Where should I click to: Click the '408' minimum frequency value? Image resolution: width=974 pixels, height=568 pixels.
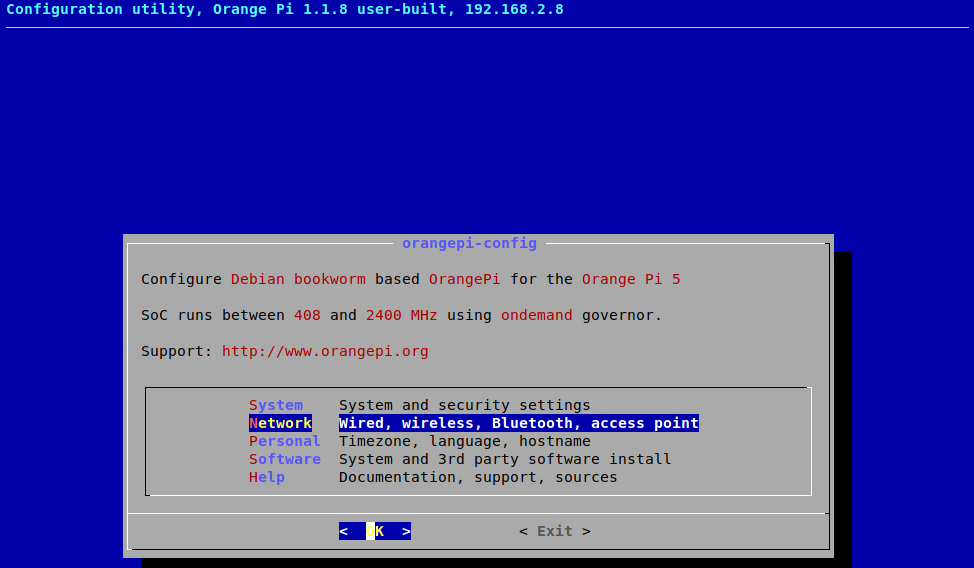click(307, 315)
